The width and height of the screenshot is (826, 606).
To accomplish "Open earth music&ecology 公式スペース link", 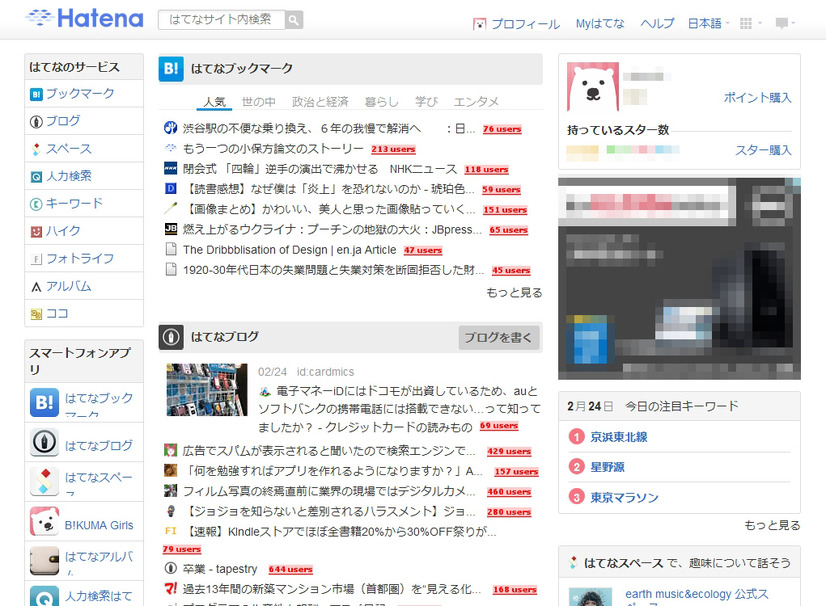I will tap(696, 599).
